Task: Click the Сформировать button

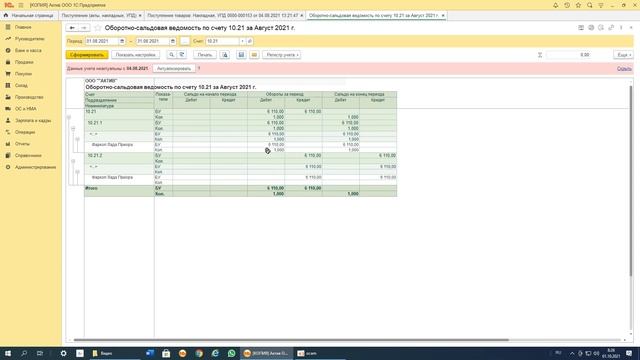Action: point(87,55)
